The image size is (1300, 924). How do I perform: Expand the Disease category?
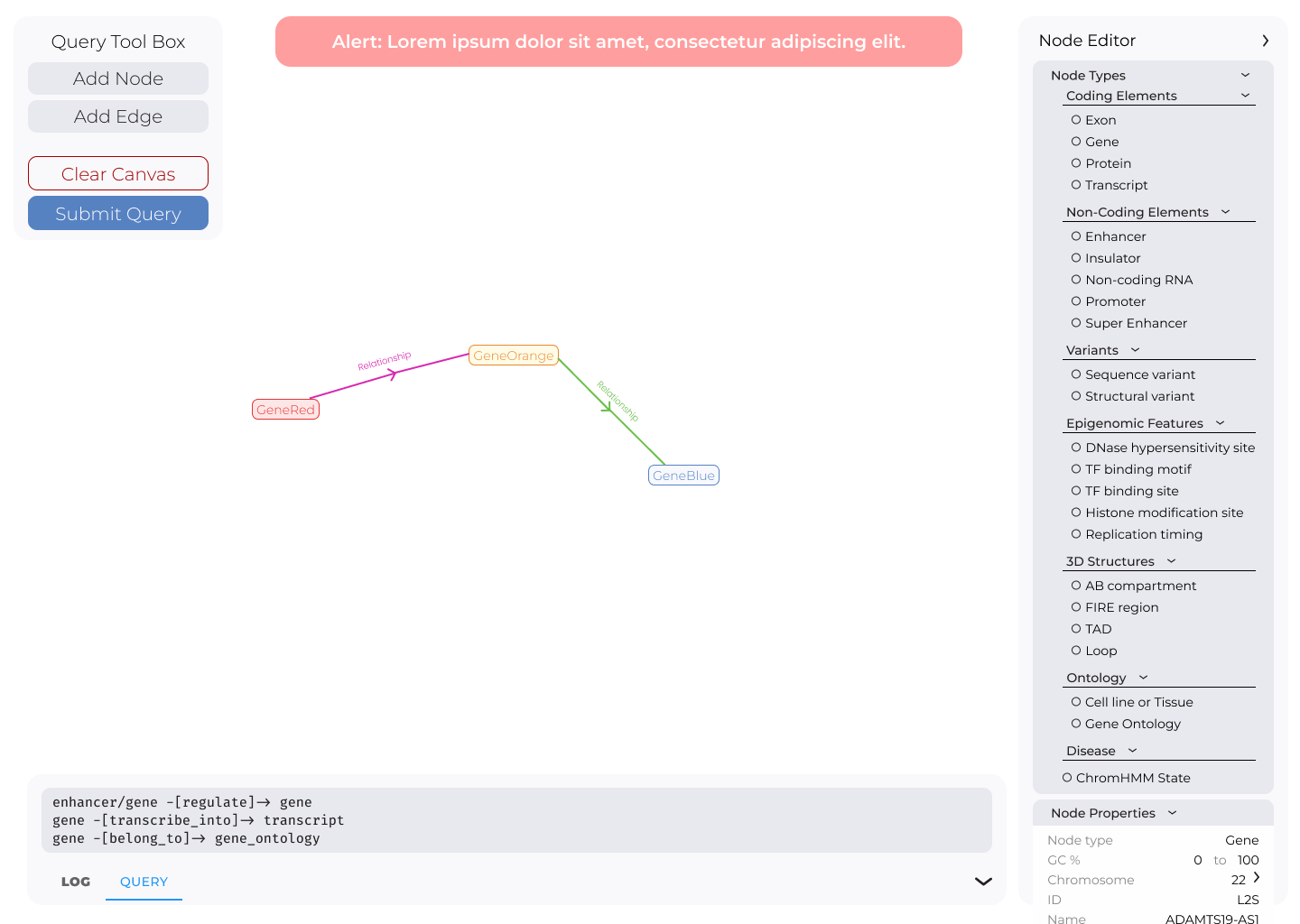1132,751
